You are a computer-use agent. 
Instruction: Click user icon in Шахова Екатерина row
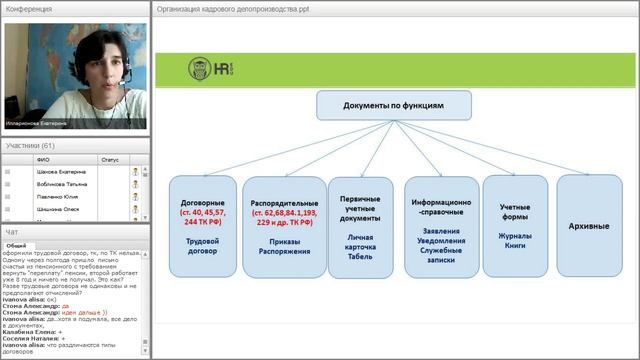click(136, 172)
